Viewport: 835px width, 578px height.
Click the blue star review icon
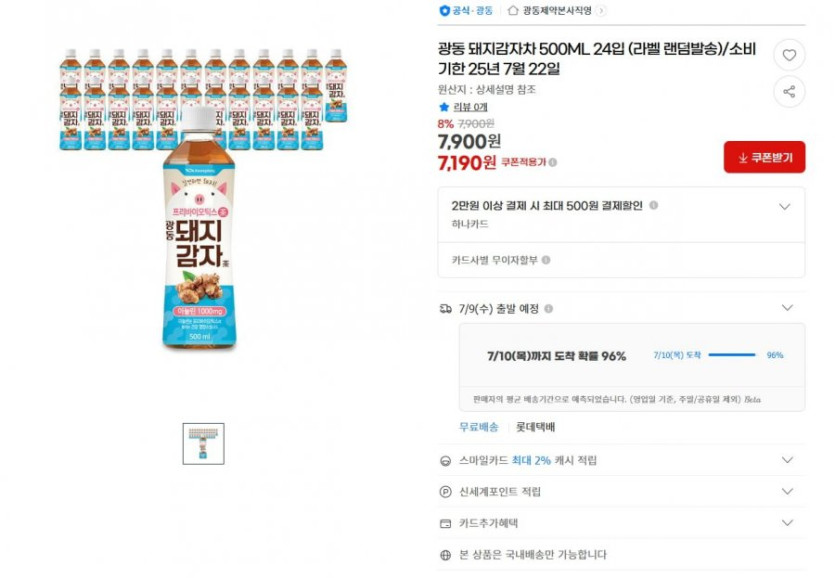[x=444, y=107]
